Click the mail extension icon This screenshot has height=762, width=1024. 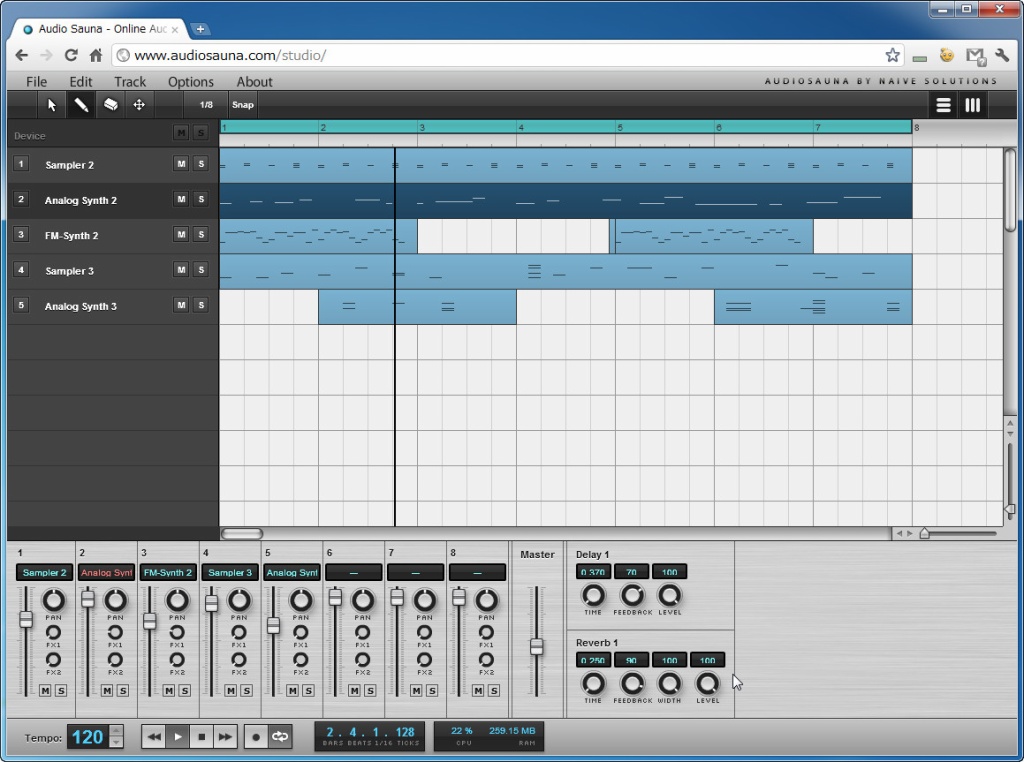tap(975, 56)
